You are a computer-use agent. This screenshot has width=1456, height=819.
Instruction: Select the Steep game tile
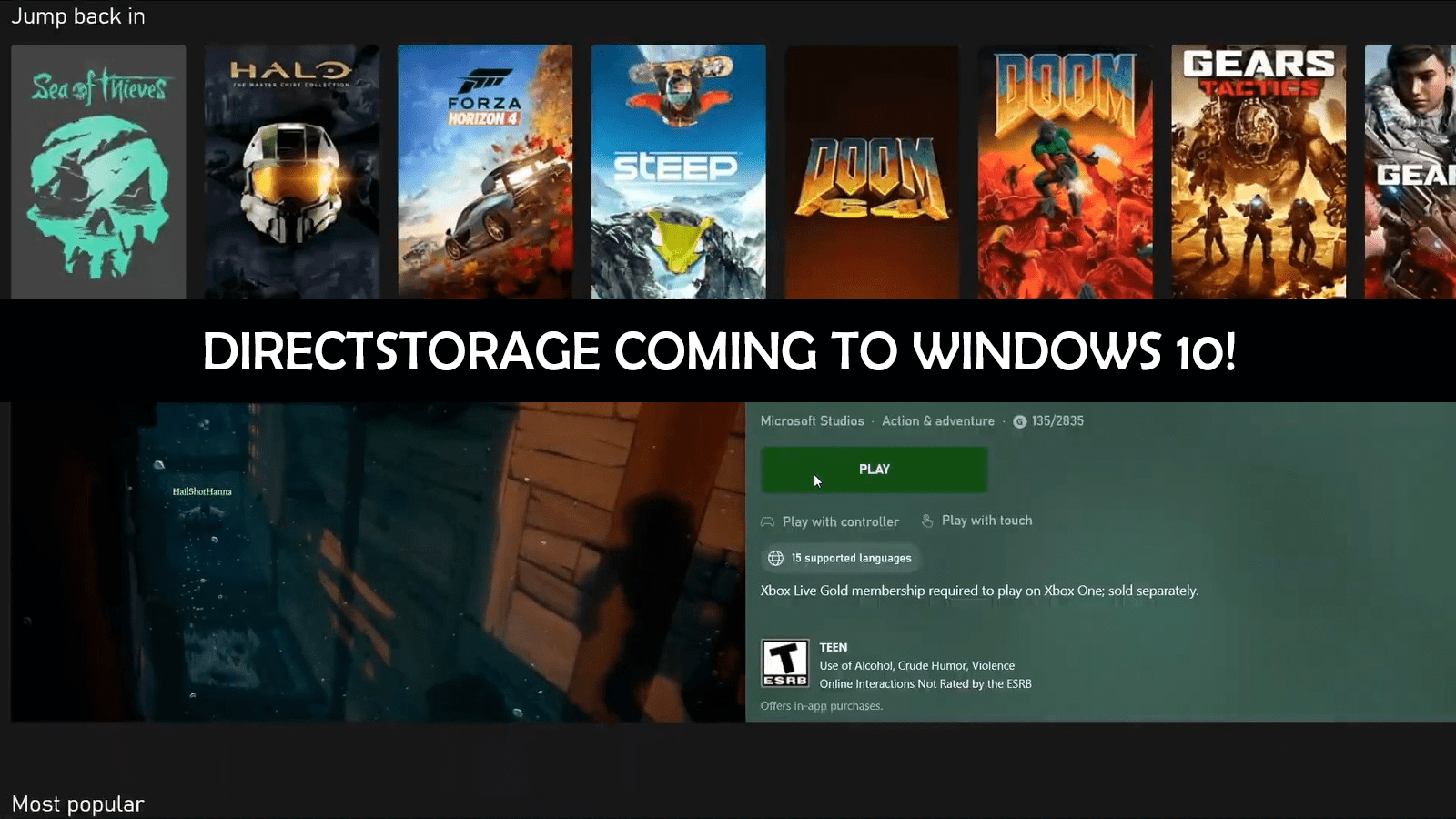(x=678, y=172)
